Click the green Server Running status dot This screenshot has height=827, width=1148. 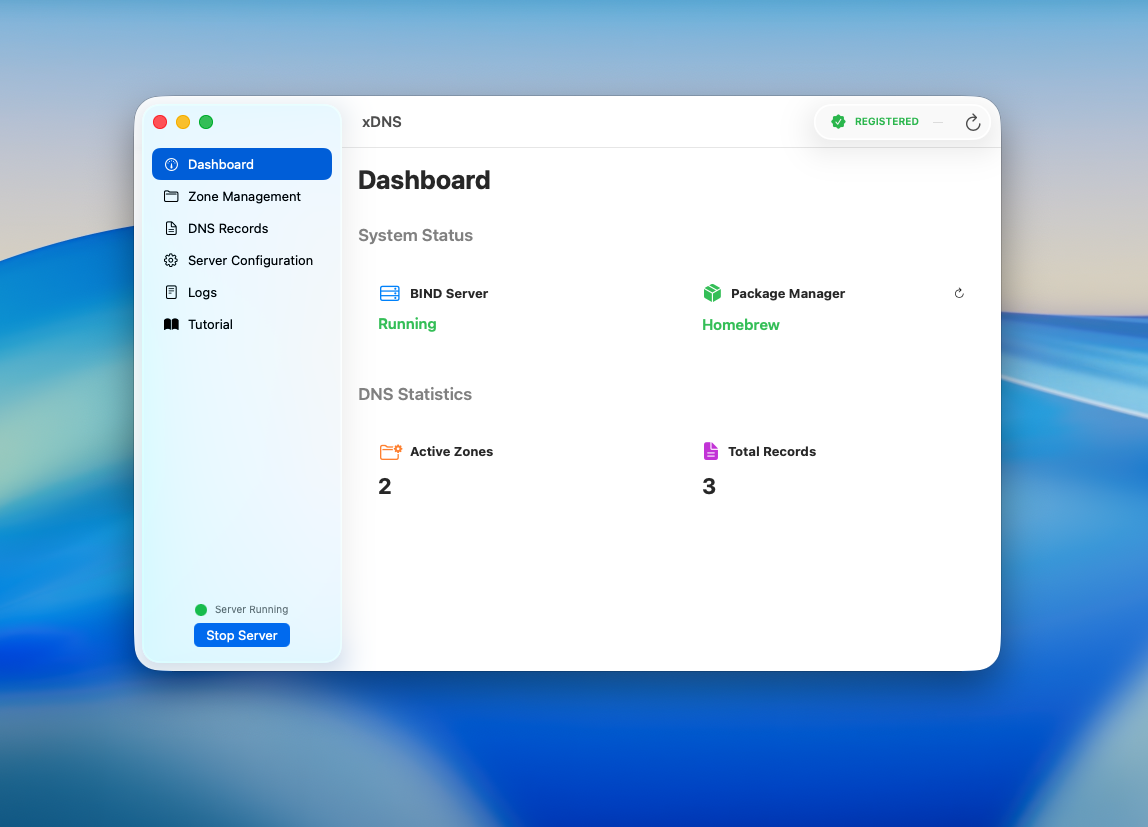201,610
